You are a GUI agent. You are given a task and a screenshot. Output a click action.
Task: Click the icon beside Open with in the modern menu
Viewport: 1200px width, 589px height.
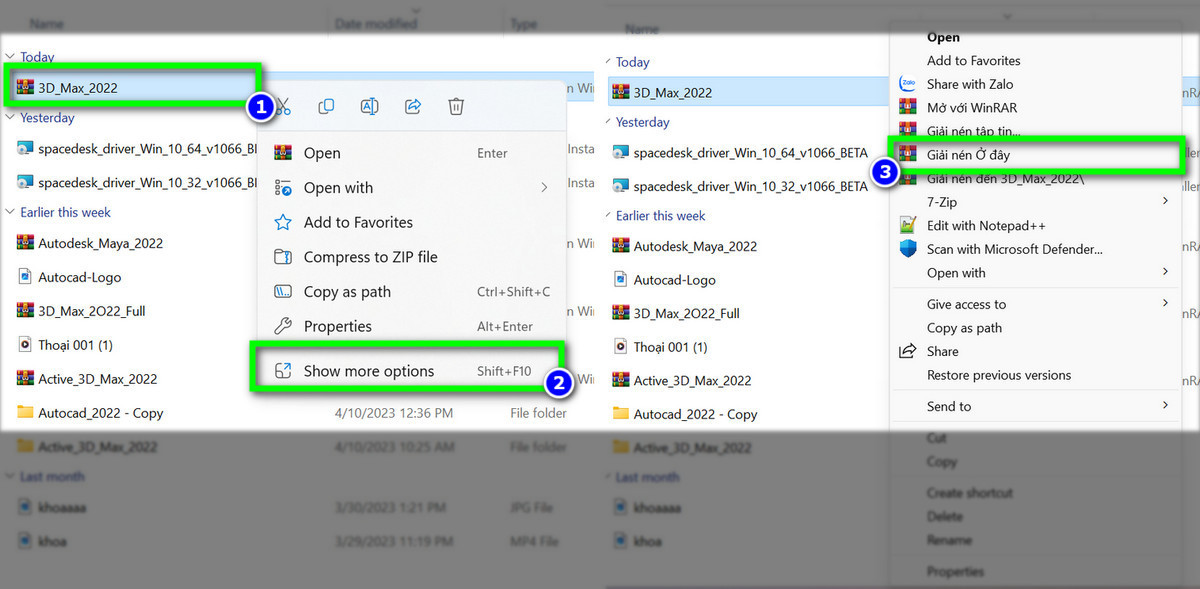(x=283, y=188)
